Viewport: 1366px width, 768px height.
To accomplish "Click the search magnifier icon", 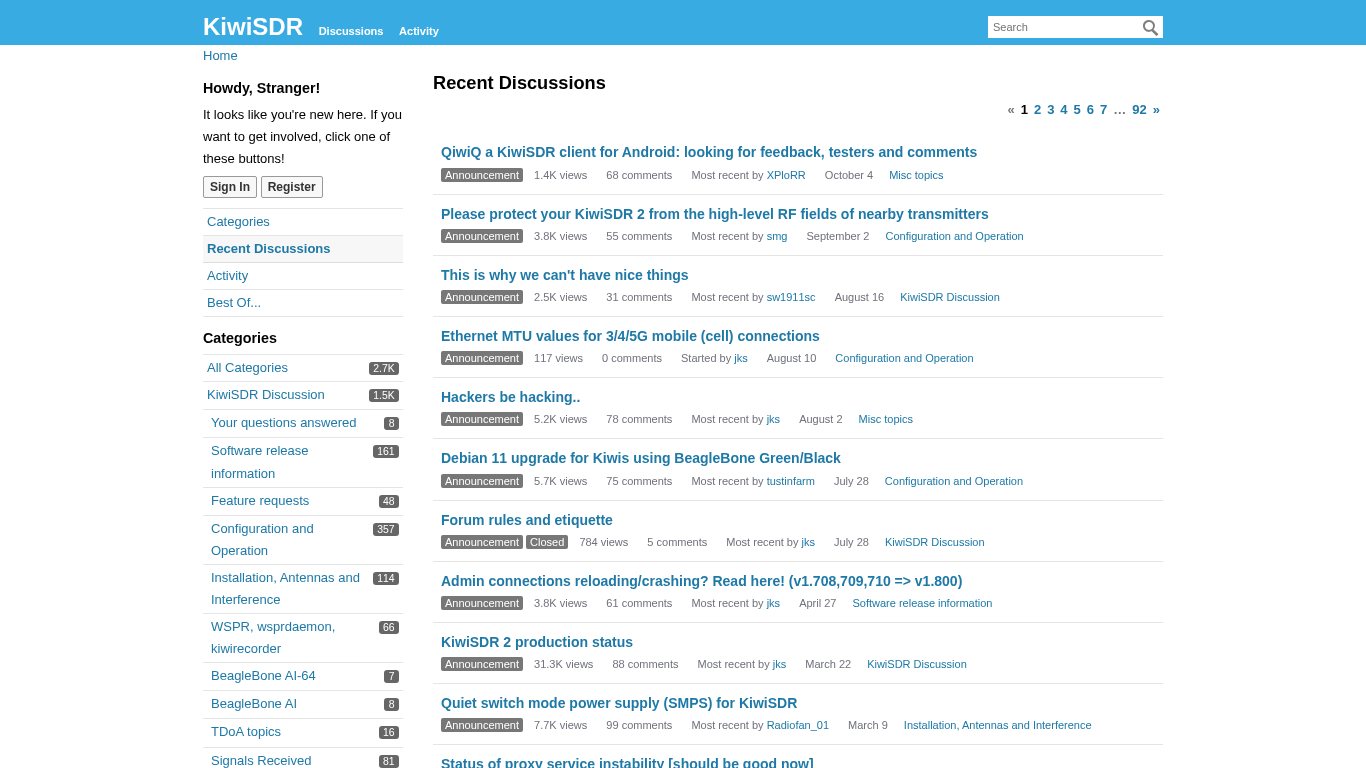I will coord(1150,27).
